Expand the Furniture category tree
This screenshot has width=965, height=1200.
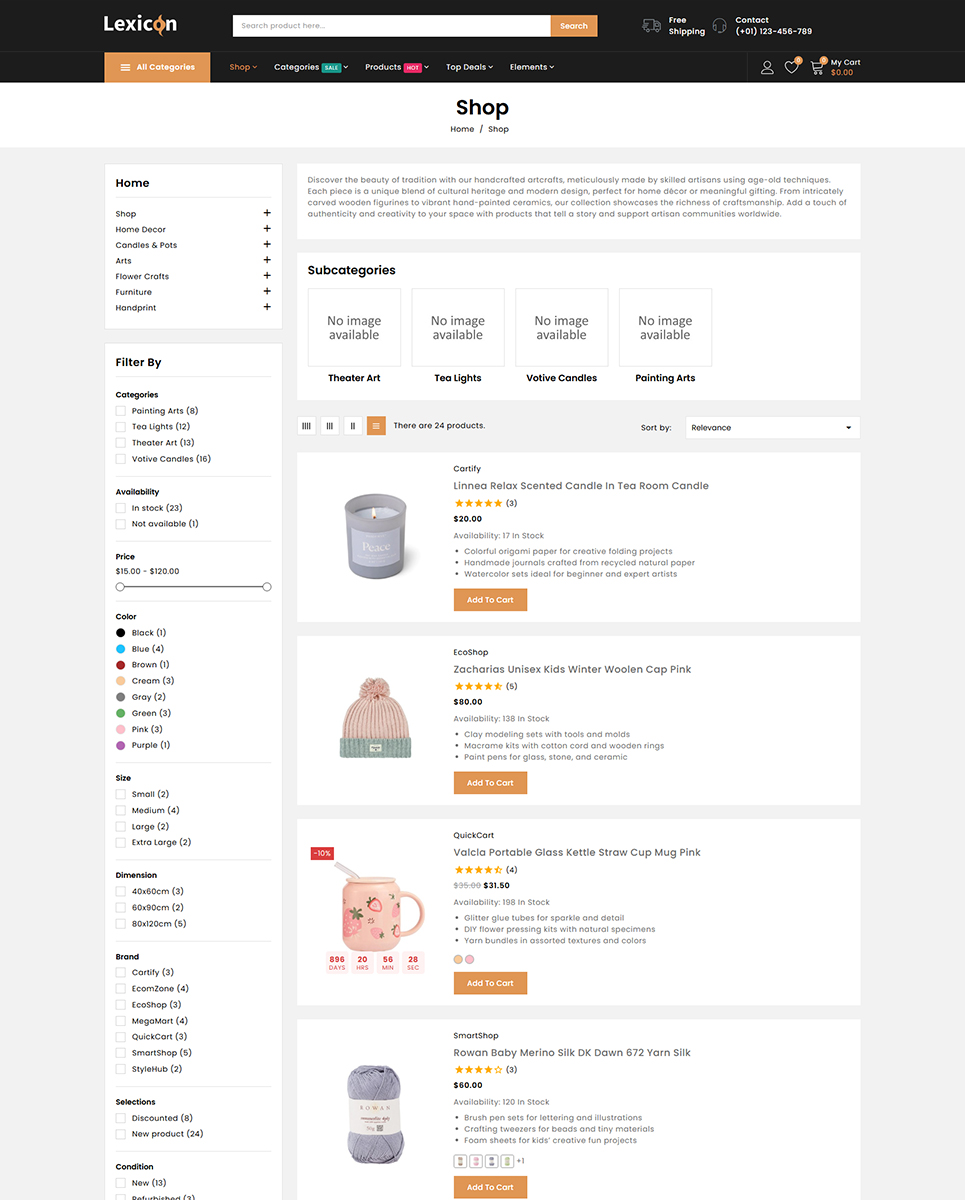pyautogui.click(x=267, y=292)
